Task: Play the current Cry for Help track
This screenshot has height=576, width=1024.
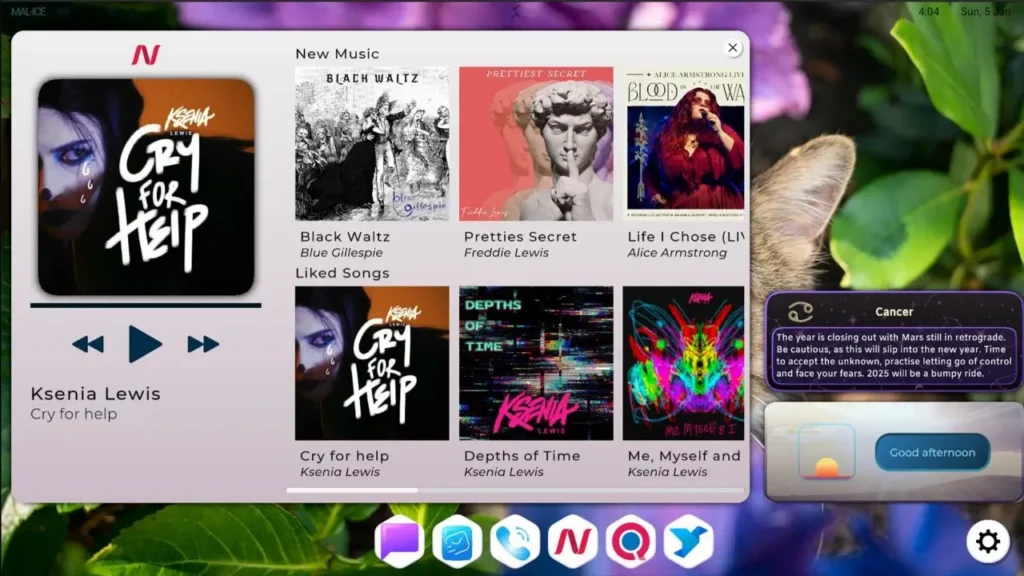Action: (145, 344)
